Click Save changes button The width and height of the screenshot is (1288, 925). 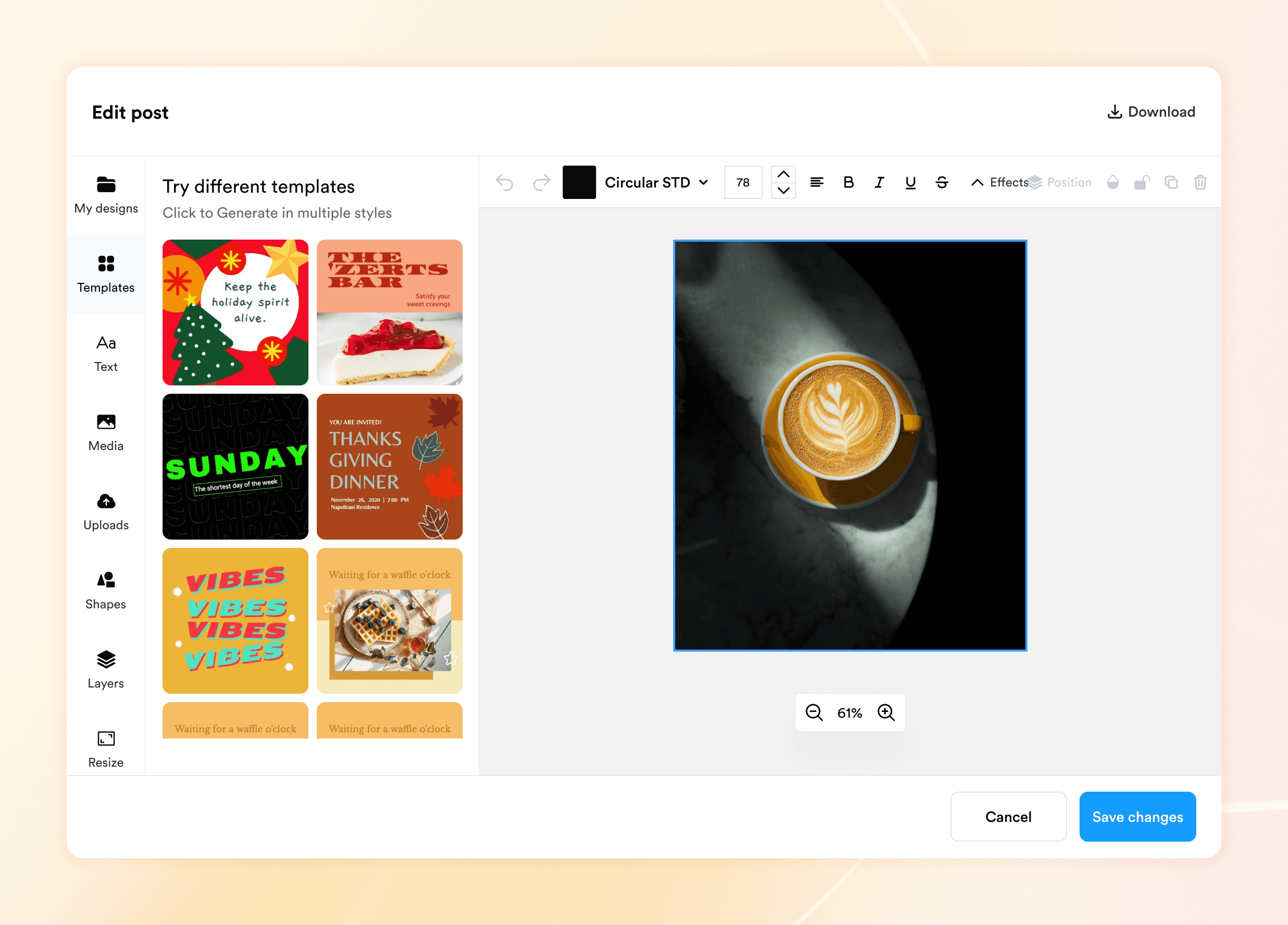coord(1137,817)
